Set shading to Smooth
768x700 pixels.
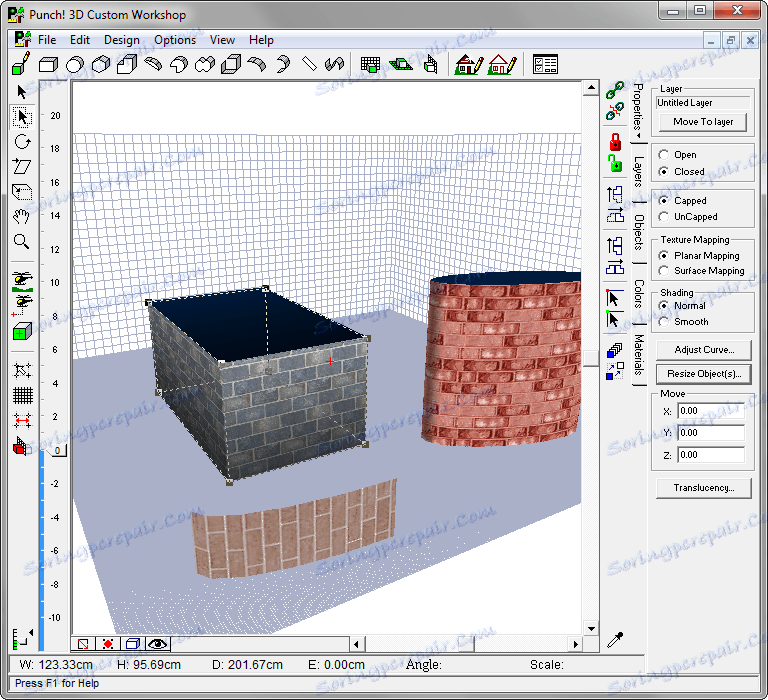point(664,322)
